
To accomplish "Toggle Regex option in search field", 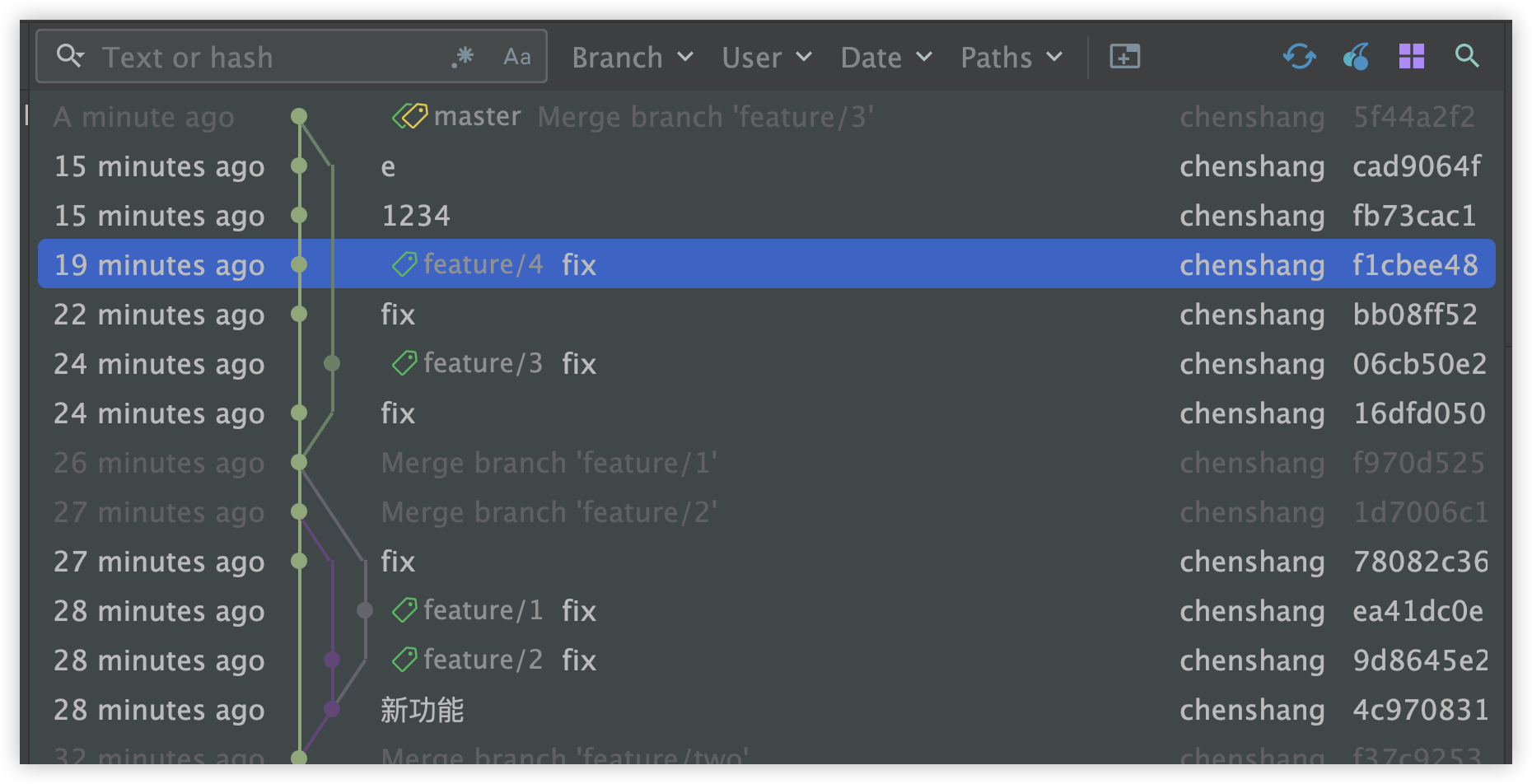I will [x=463, y=56].
